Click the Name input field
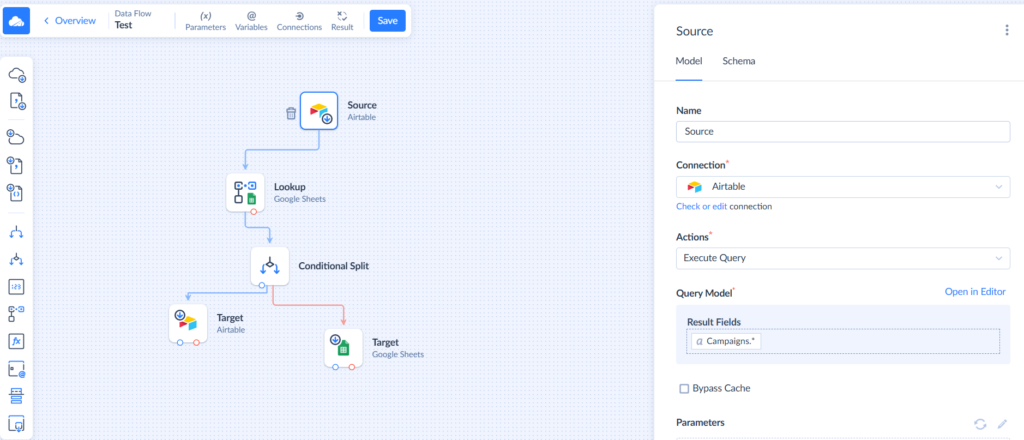Viewport: 1024px width, 440px height. tap(842, 131)
